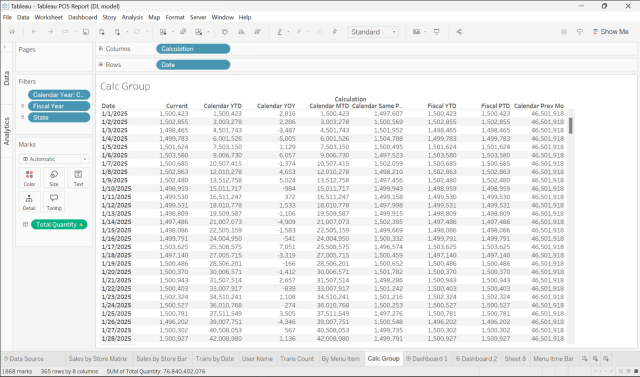This screenshot has height=377, width=640.
Task: Click the New Worksheet toolbar icon
Action: (x=163, y=32)
